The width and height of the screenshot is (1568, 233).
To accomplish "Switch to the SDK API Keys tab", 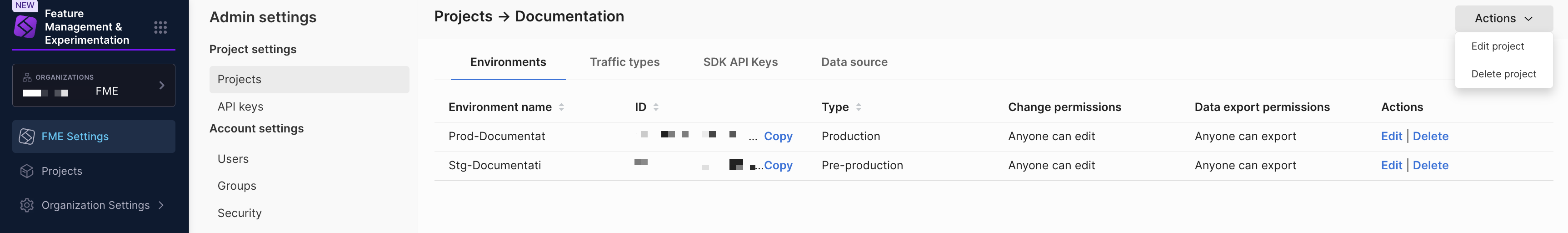I will [x=740, y=62].
